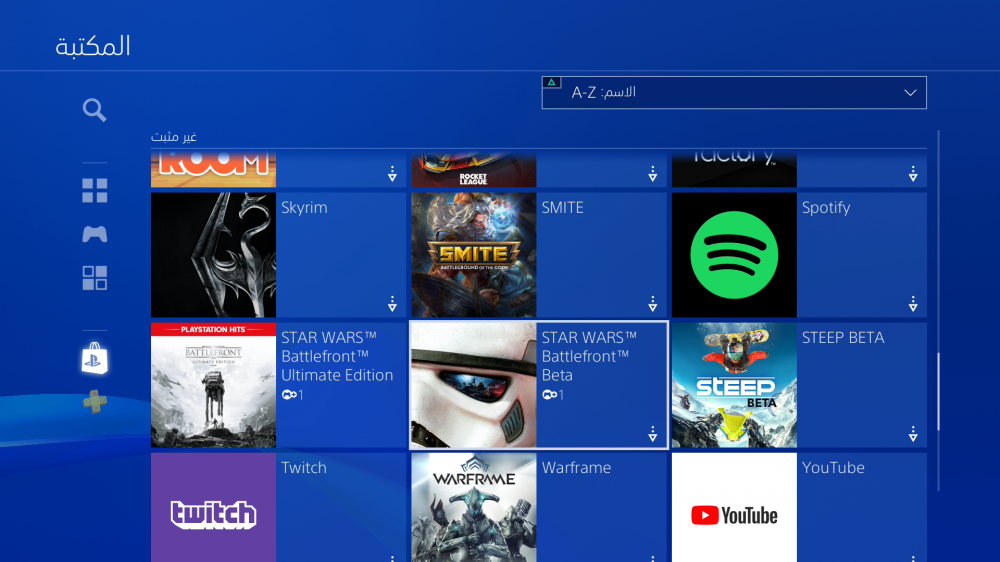Select the Spotify title text
Image resolution: width=1000 pixels, height=562 pixels.
click(x=826, y=208)
